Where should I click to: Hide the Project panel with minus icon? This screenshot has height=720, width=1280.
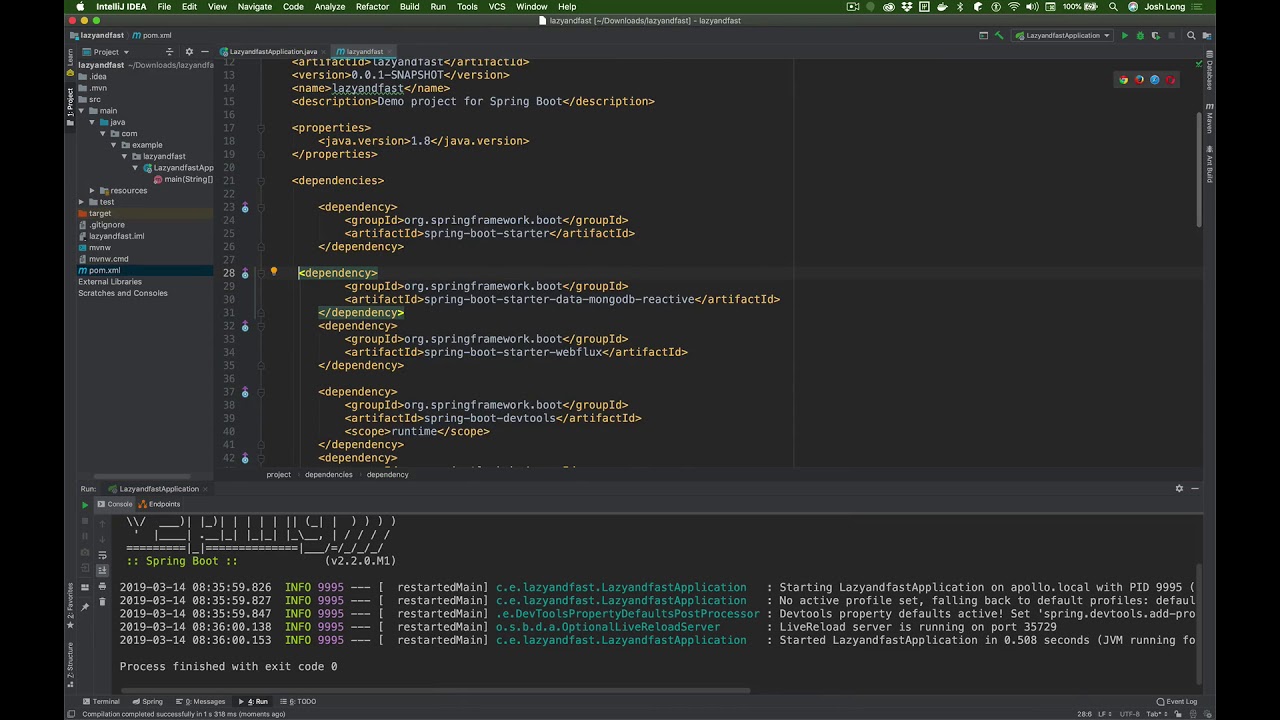[x=205, y=51]
